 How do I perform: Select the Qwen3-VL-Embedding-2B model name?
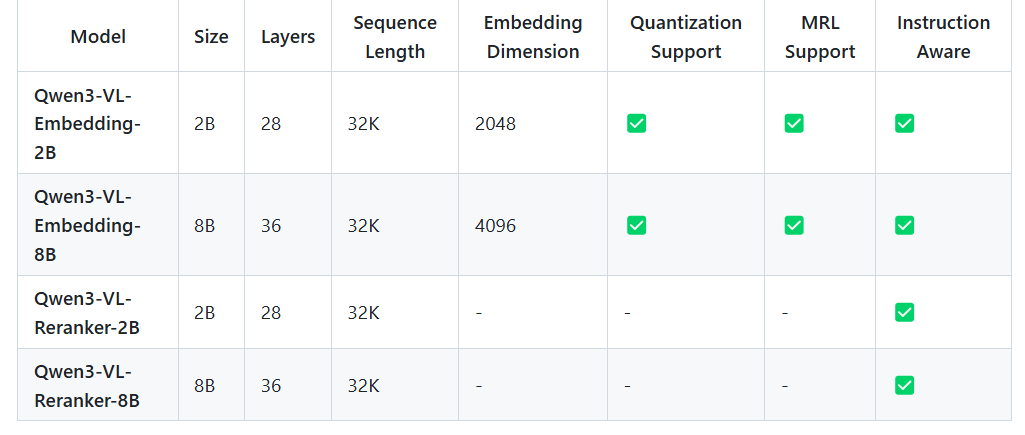[x=87, y=123]
